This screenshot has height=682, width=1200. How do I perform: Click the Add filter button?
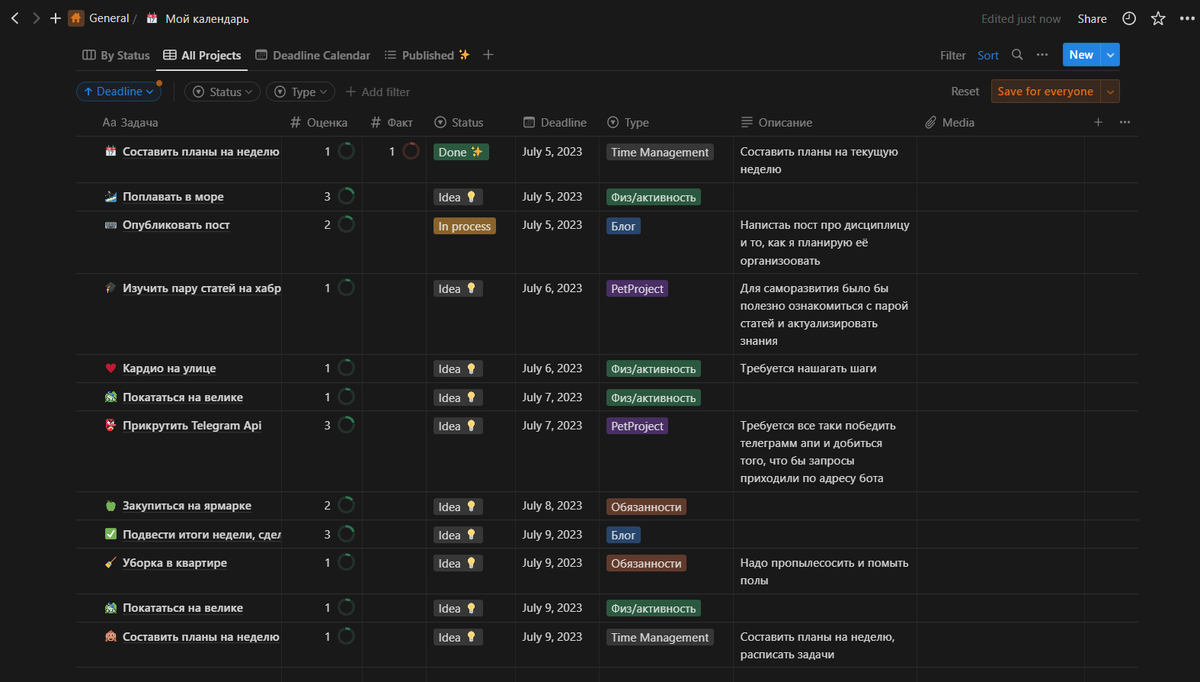(x=377, y=92)
